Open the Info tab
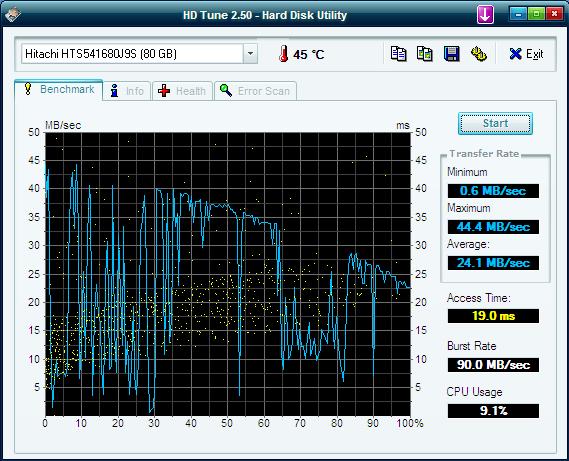This screenshot has width=569, height=461. [x=127, y=91]
